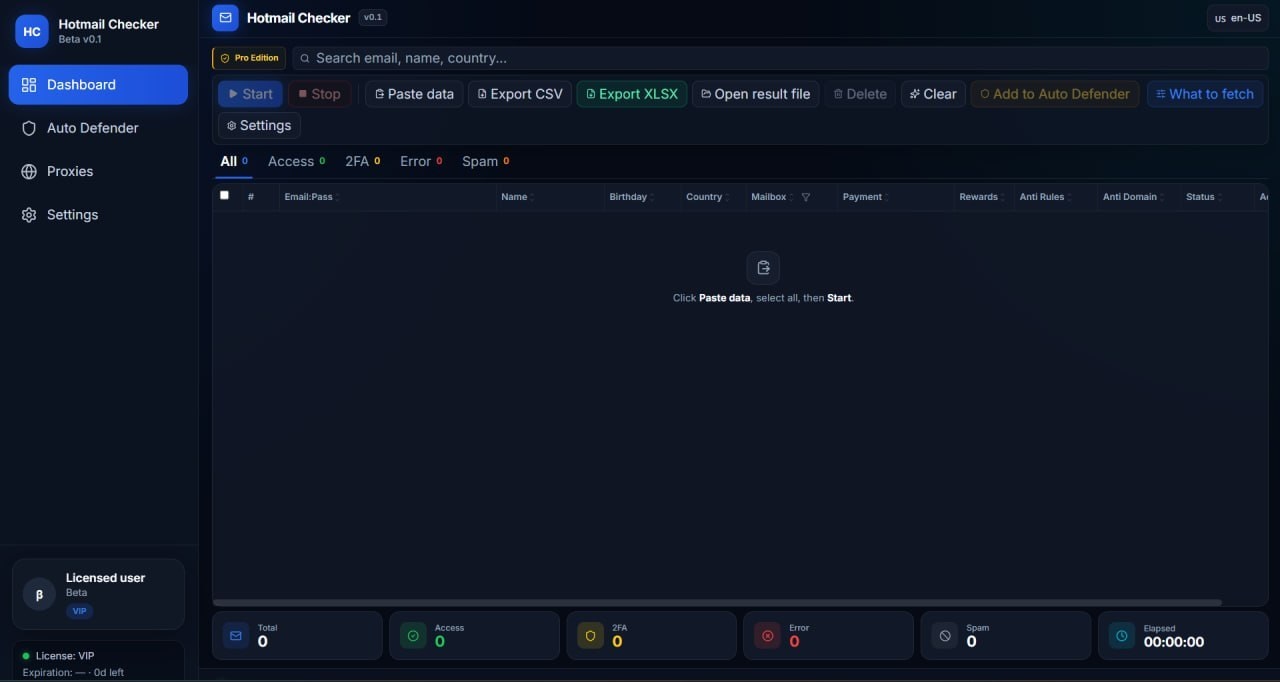Click the beta user avatar
The width and height of the screenshot is (1280, 682).
(39, 594)
